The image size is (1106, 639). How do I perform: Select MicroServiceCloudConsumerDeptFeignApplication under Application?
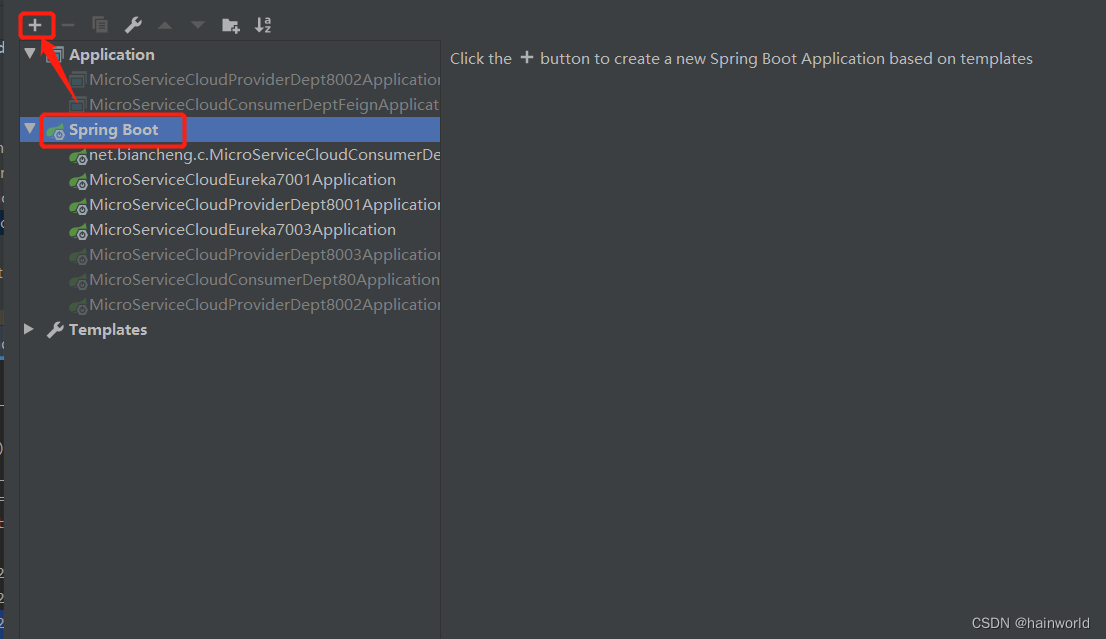[x=265, y=104]
